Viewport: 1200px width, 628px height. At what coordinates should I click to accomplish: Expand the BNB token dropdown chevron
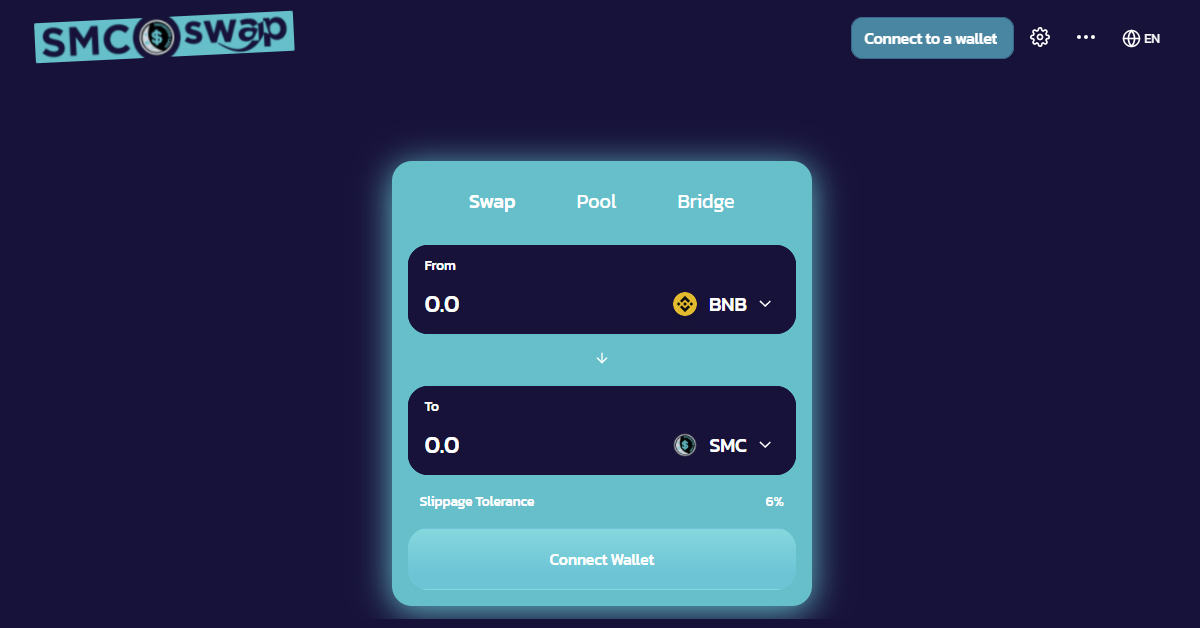[766, 304]
